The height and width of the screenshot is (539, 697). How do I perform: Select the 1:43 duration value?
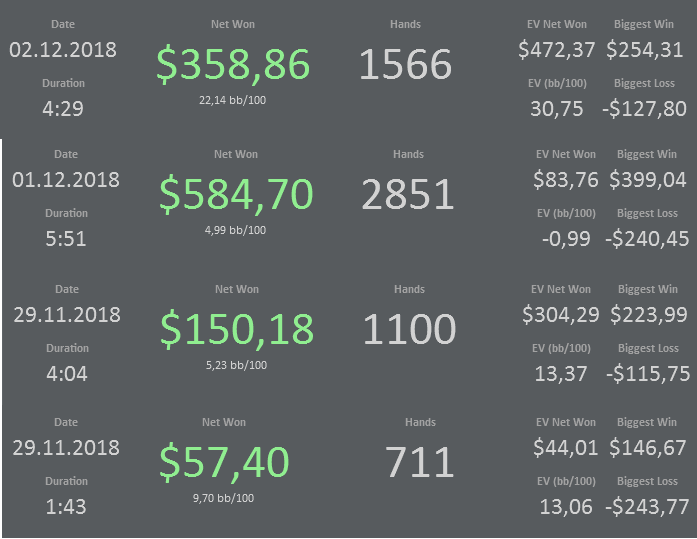tap(66, 507)
